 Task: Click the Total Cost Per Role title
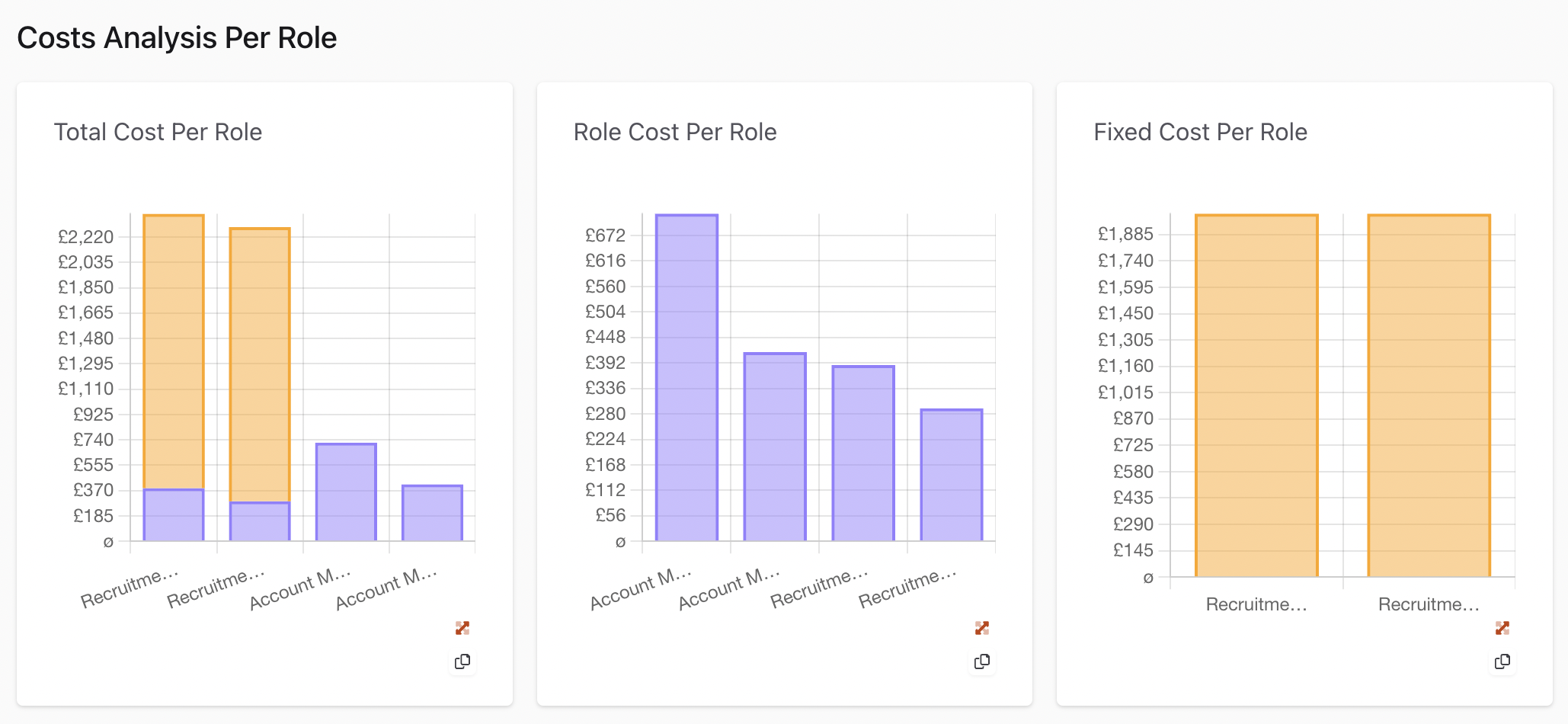[158, 132]
